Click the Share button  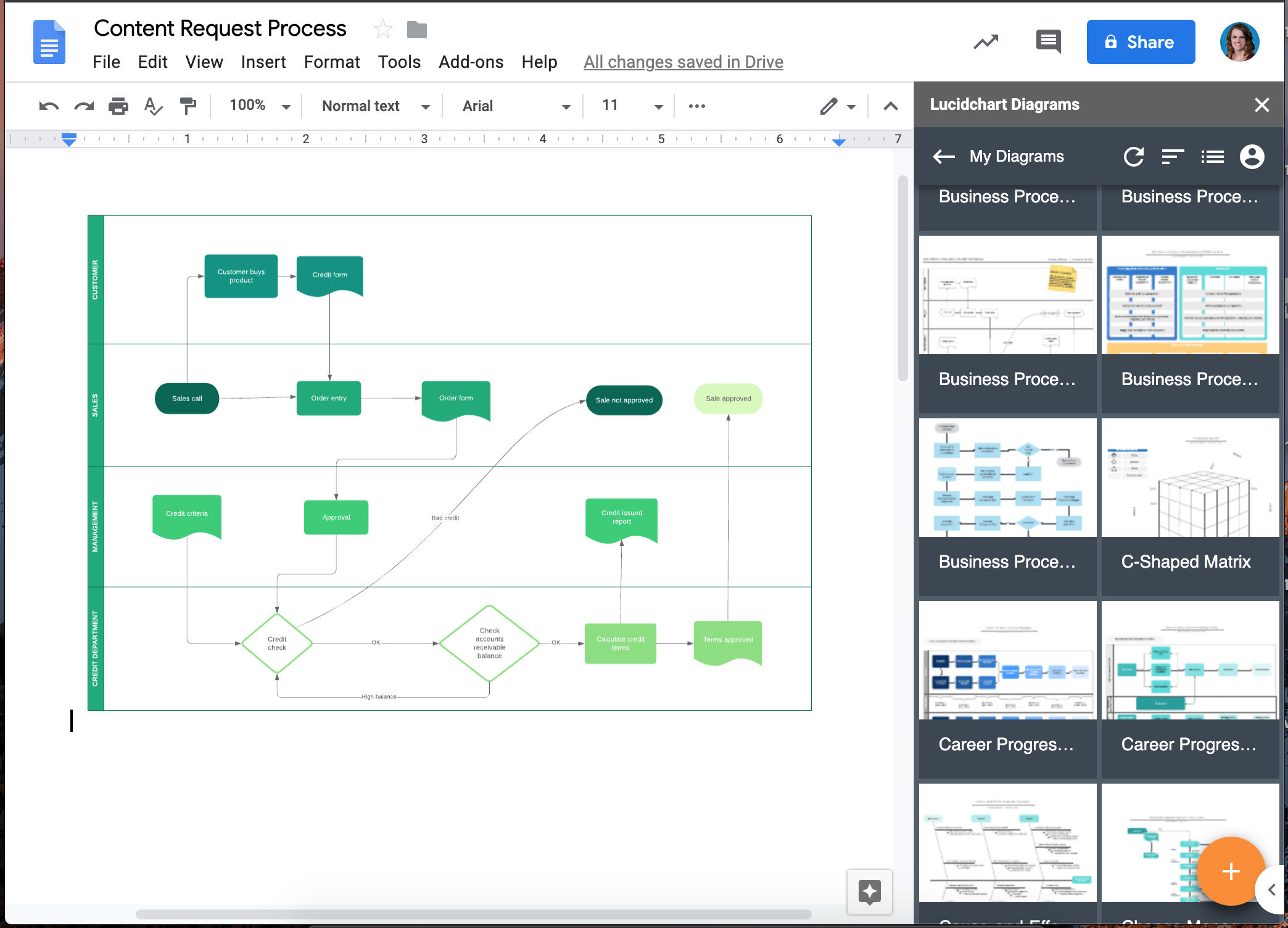(x=1141, y=41)
